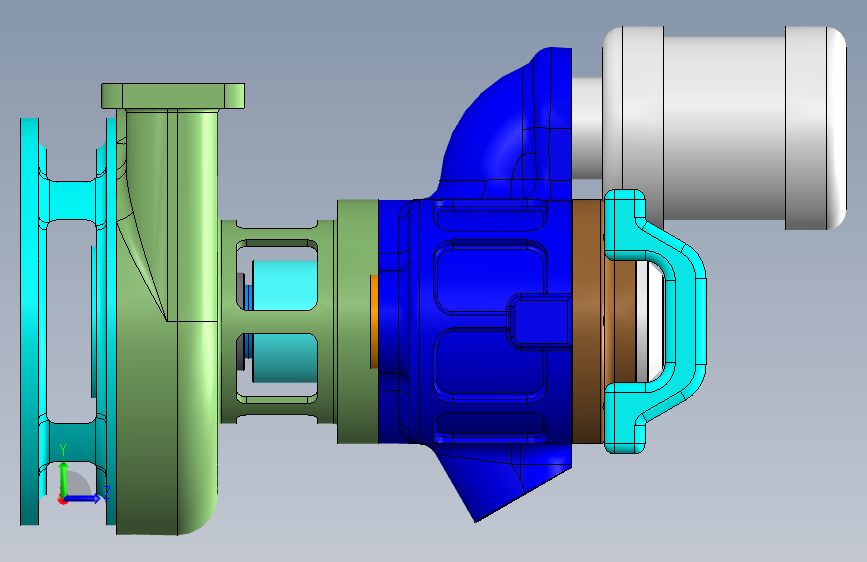Select the orange ring segment beside the blue housing
Screen dimensions: 867x562
click(x=374, y=321)
